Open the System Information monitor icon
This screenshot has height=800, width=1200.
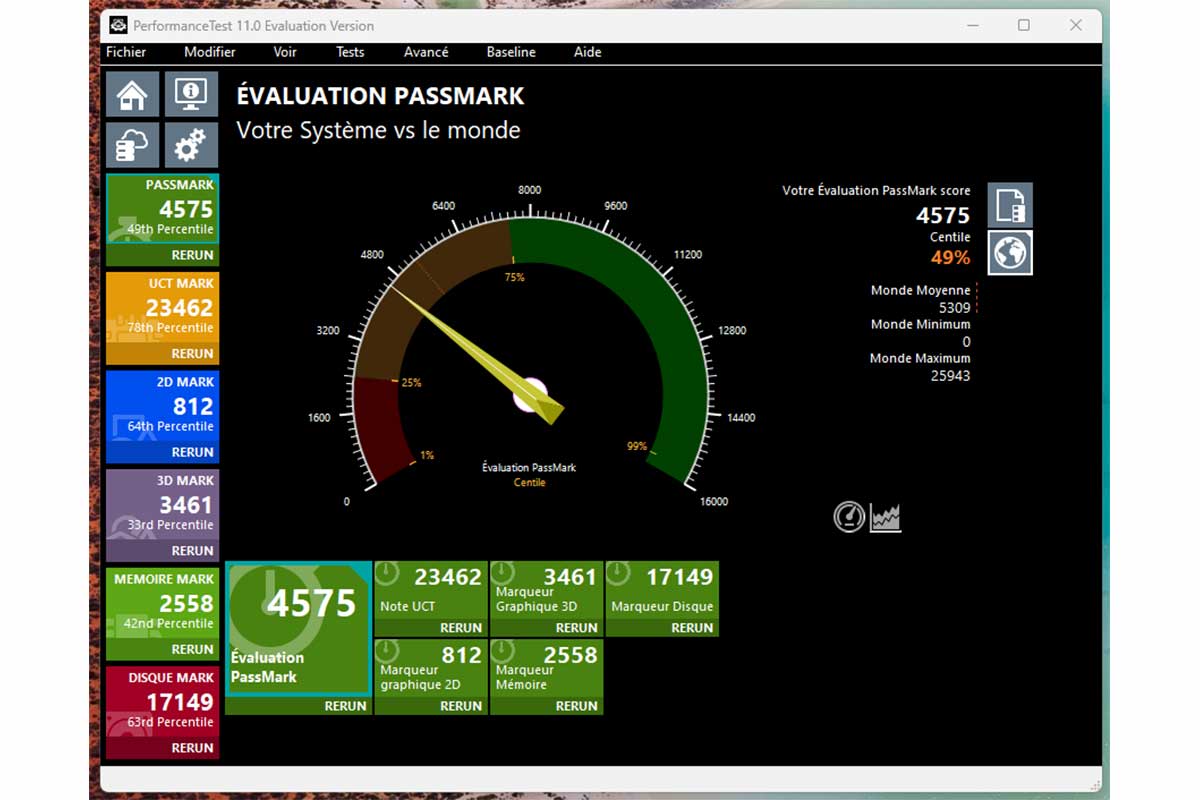tap(191, 96)
